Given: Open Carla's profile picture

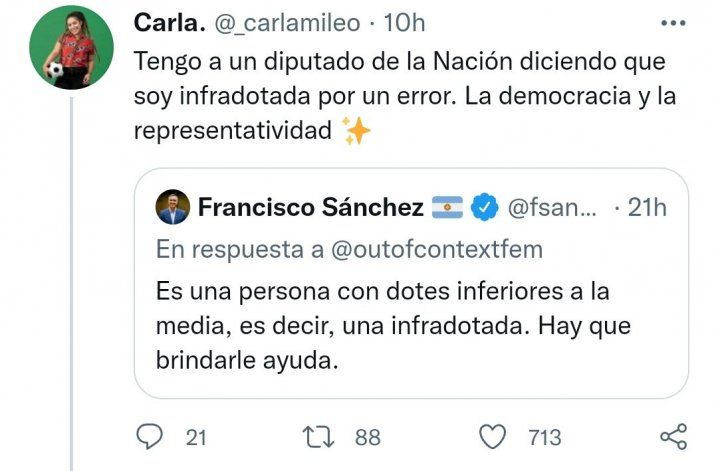Looking at the screenshot, I should 71,48.
